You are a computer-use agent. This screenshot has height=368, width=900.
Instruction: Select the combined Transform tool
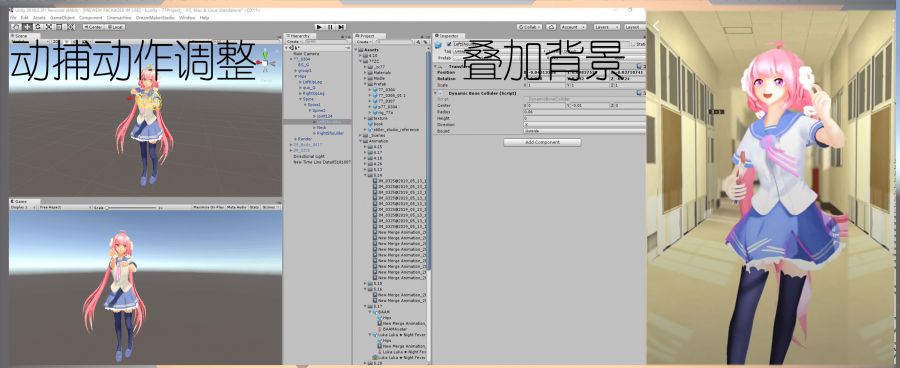(70, 27)
